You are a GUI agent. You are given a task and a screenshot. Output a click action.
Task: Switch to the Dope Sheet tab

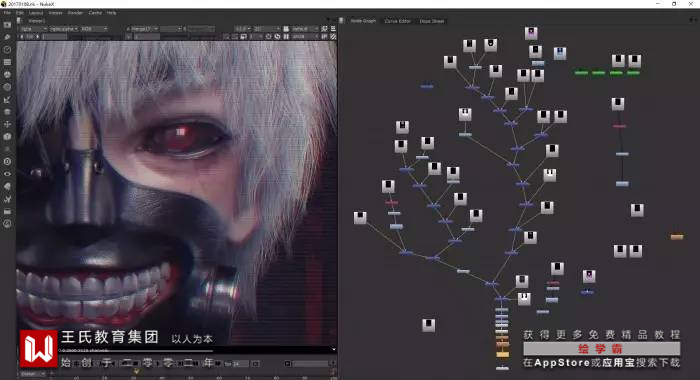(432, 21)
